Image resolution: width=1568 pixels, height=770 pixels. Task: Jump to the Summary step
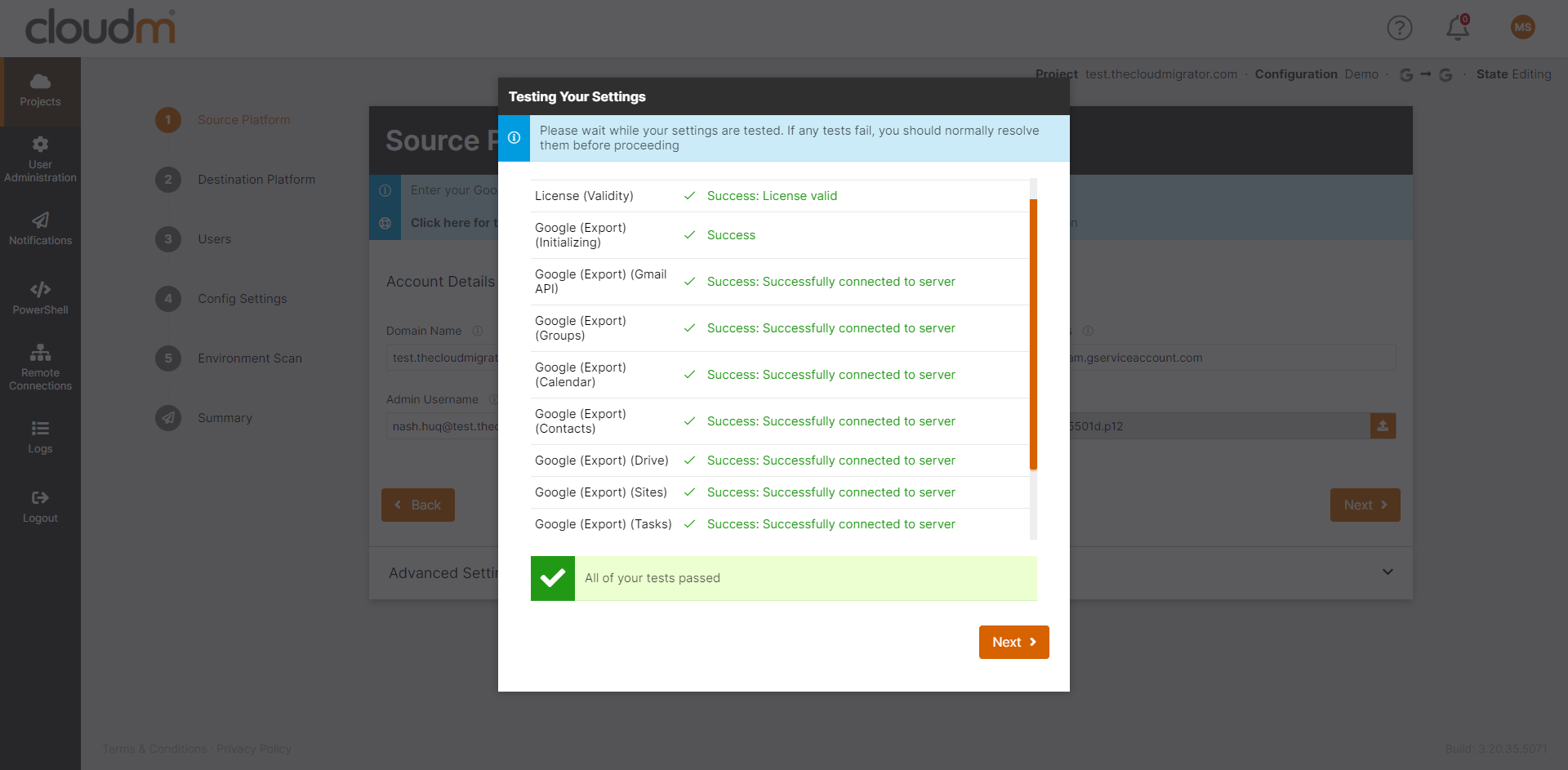pyautogui.click(x=225, y=417)
